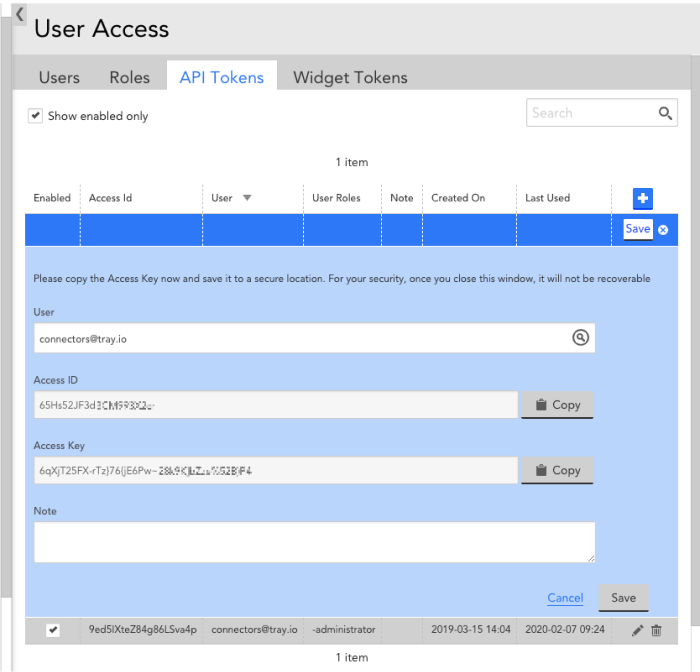Sort by the User column arrow
700x672 pixels.
click(x=247, y=198)
